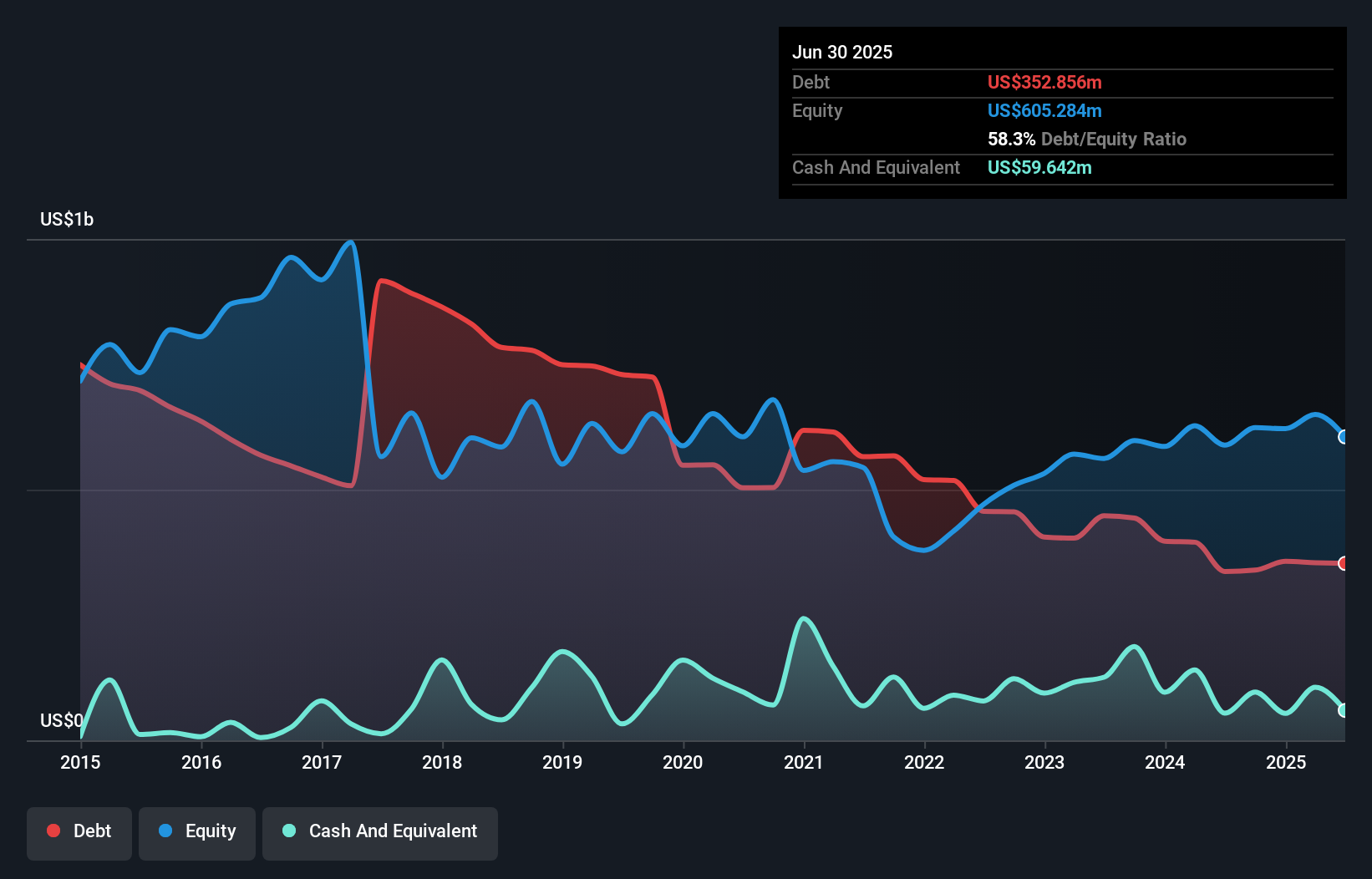Click the teal Cash And Equivalent legend dot
The height and width of the screenshot is (879, 1372).
[288, 831]
